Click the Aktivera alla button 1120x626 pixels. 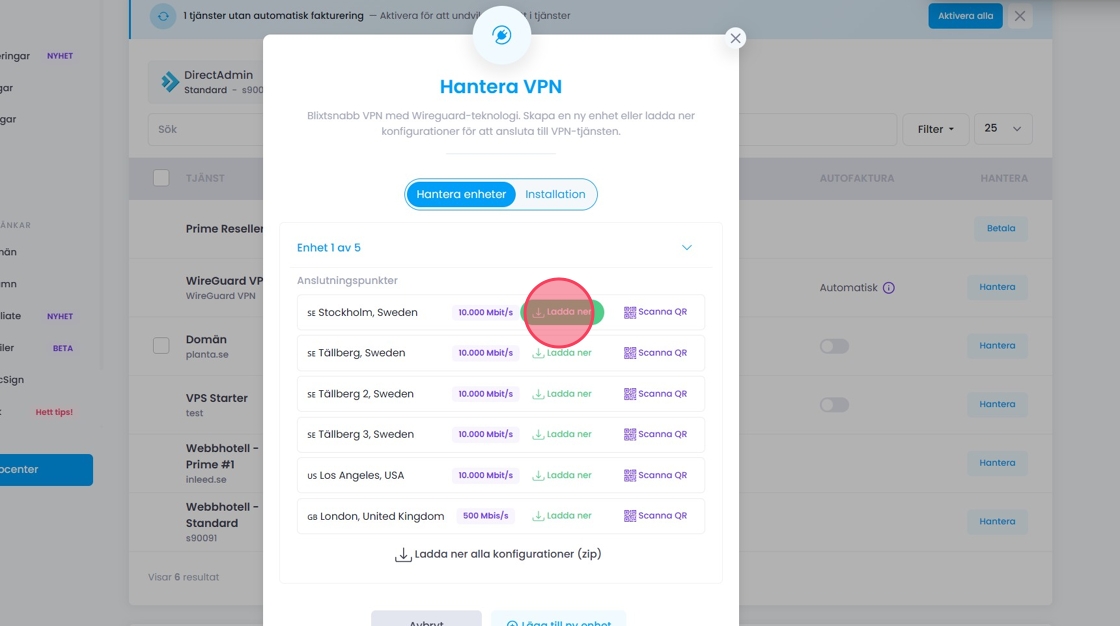pos(965,16)
